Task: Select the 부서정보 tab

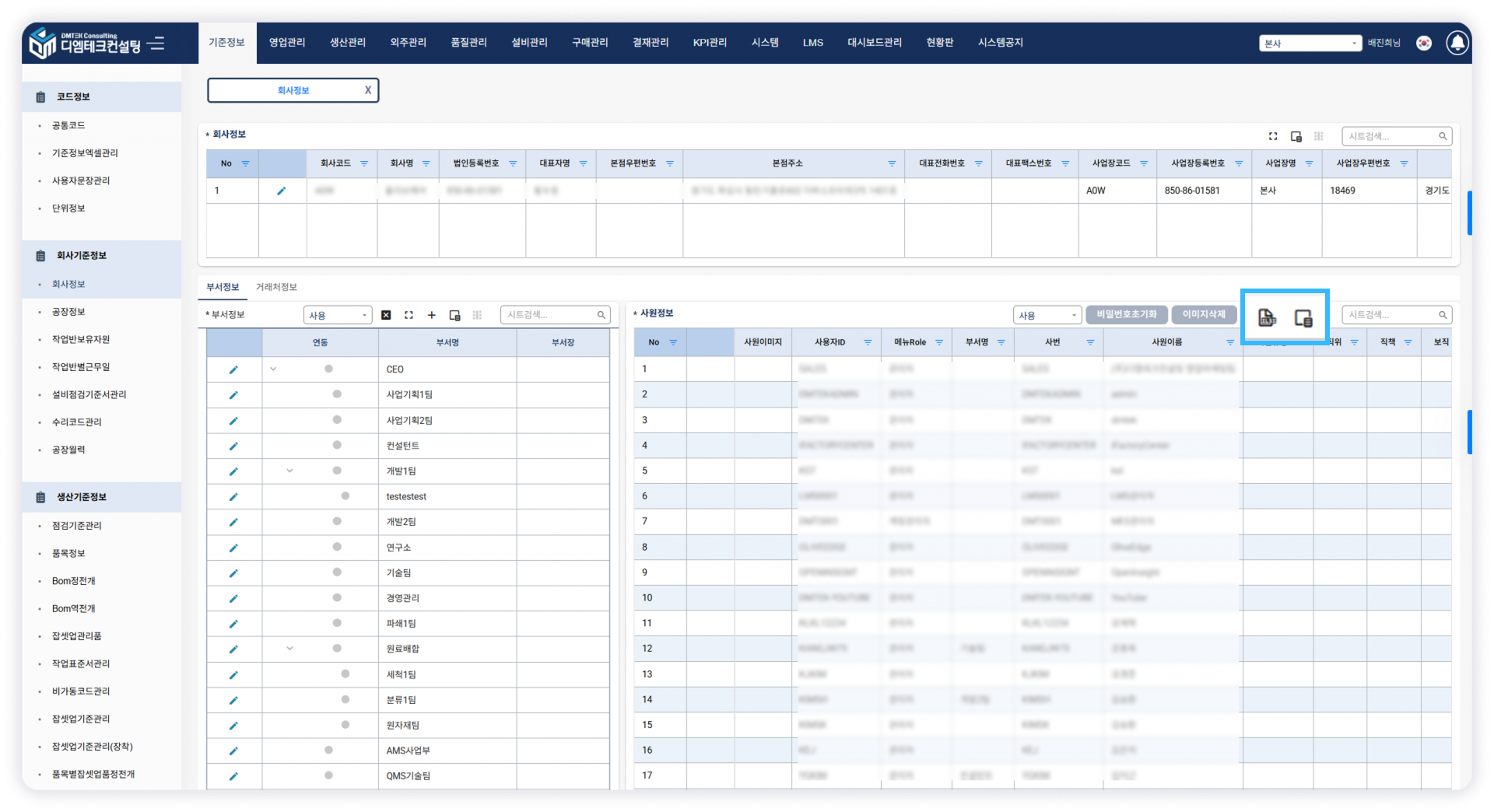Action: click(223, 287)
